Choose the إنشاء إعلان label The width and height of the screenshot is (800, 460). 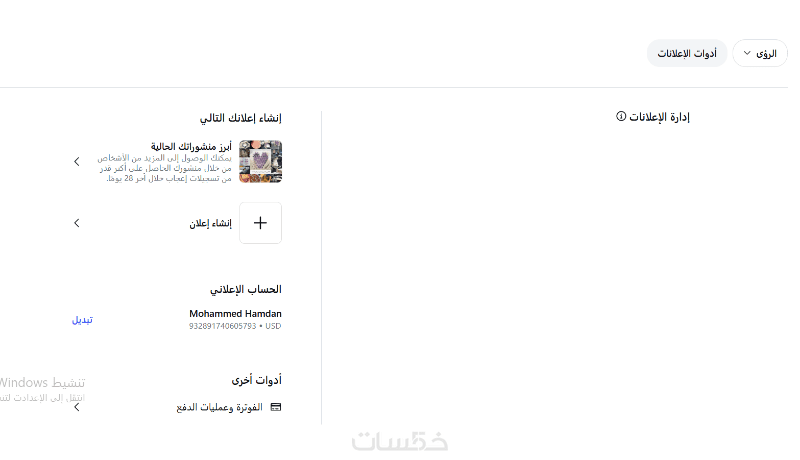[x=210, y=223]
